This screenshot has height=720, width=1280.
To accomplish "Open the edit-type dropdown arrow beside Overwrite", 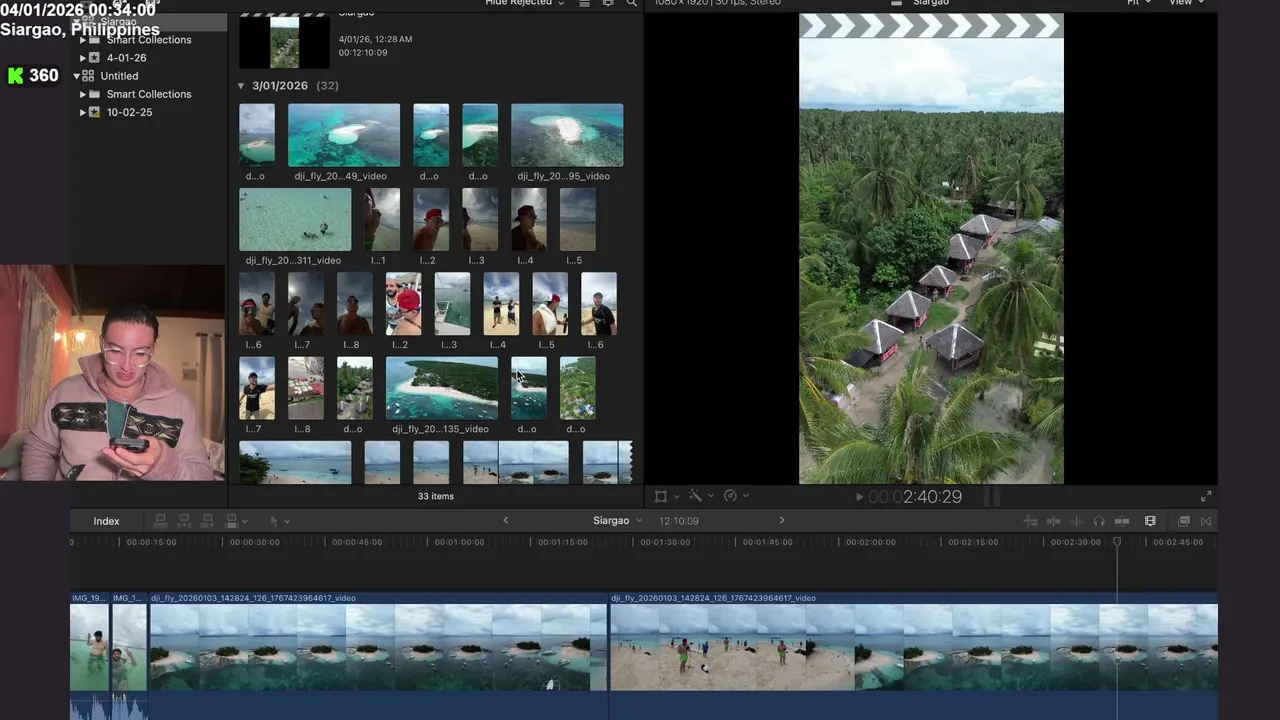I will [x=245, y=522].
